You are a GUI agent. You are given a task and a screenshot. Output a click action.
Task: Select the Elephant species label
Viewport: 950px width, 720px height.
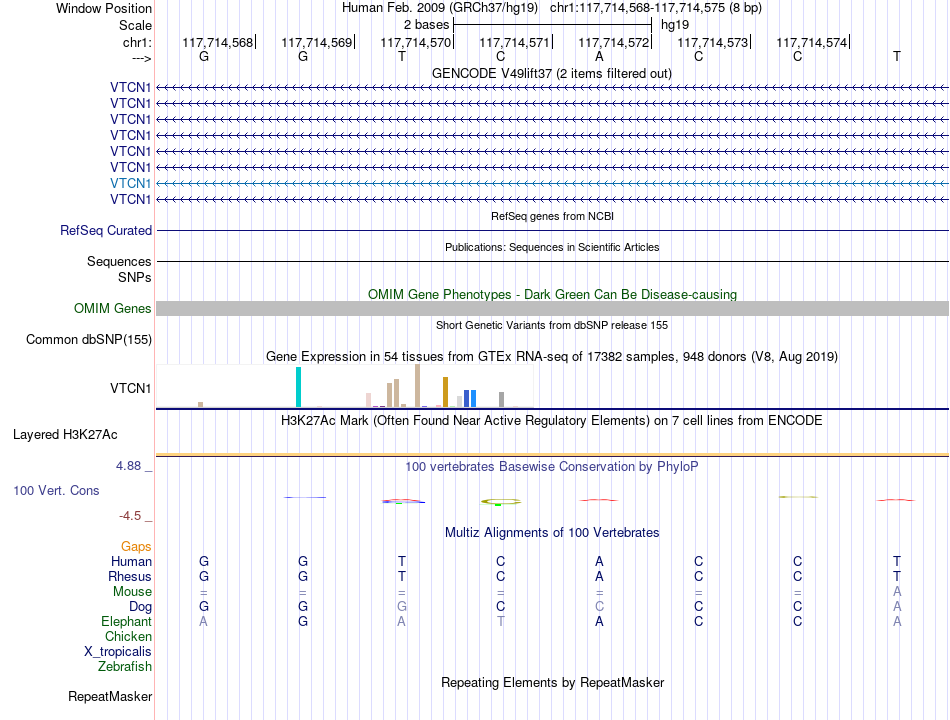coord(126,621)
